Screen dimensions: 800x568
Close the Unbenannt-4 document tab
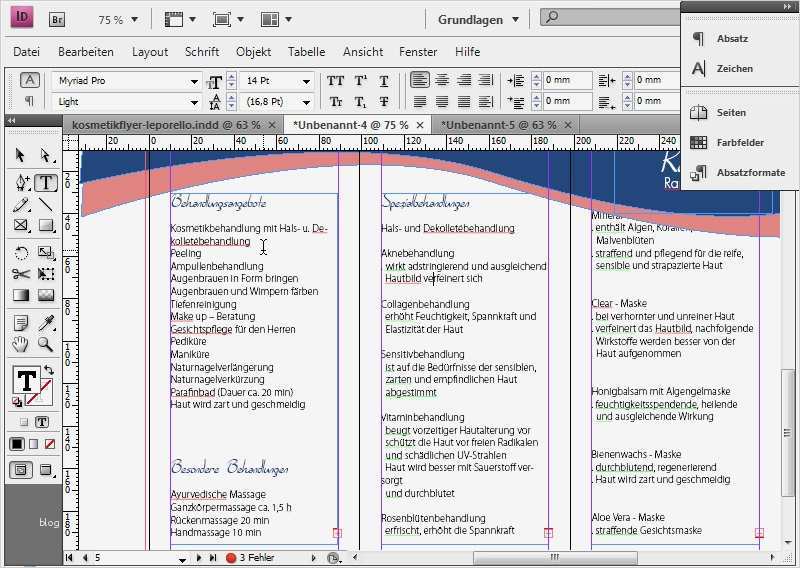click(420, 125)
